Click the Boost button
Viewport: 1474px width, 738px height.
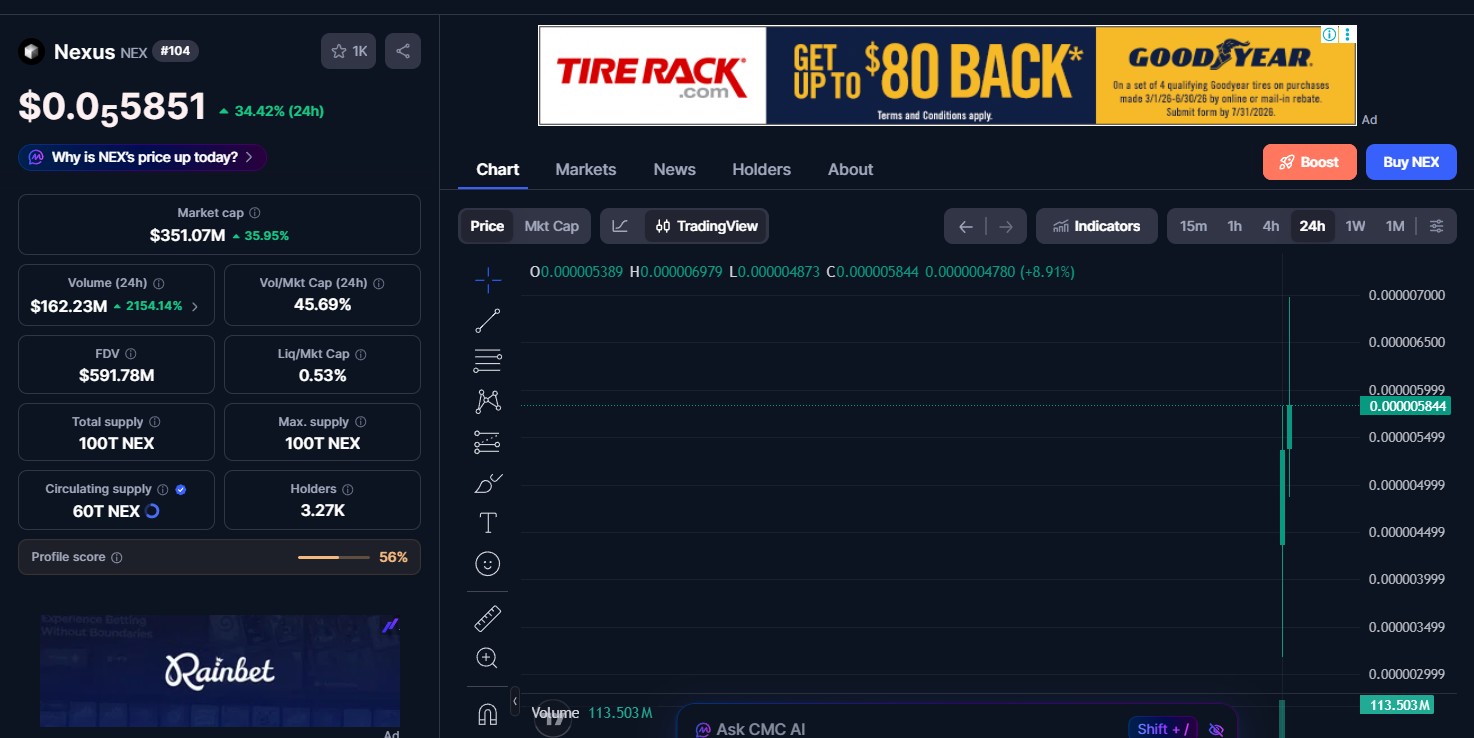coord(1309,162)
